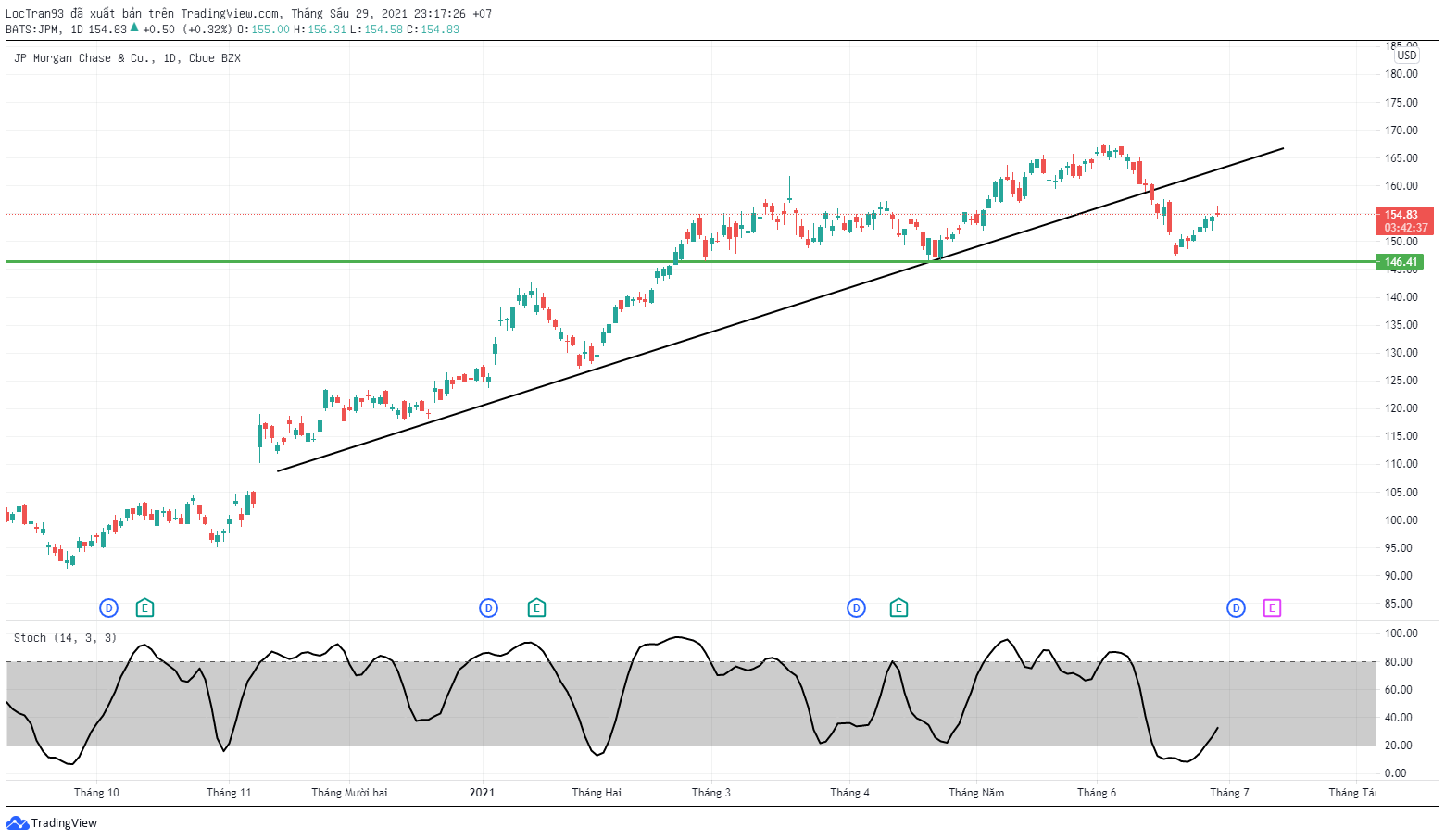
Task: Select the green earnings E marker after Tháng 4
Action: click(898, 608)
